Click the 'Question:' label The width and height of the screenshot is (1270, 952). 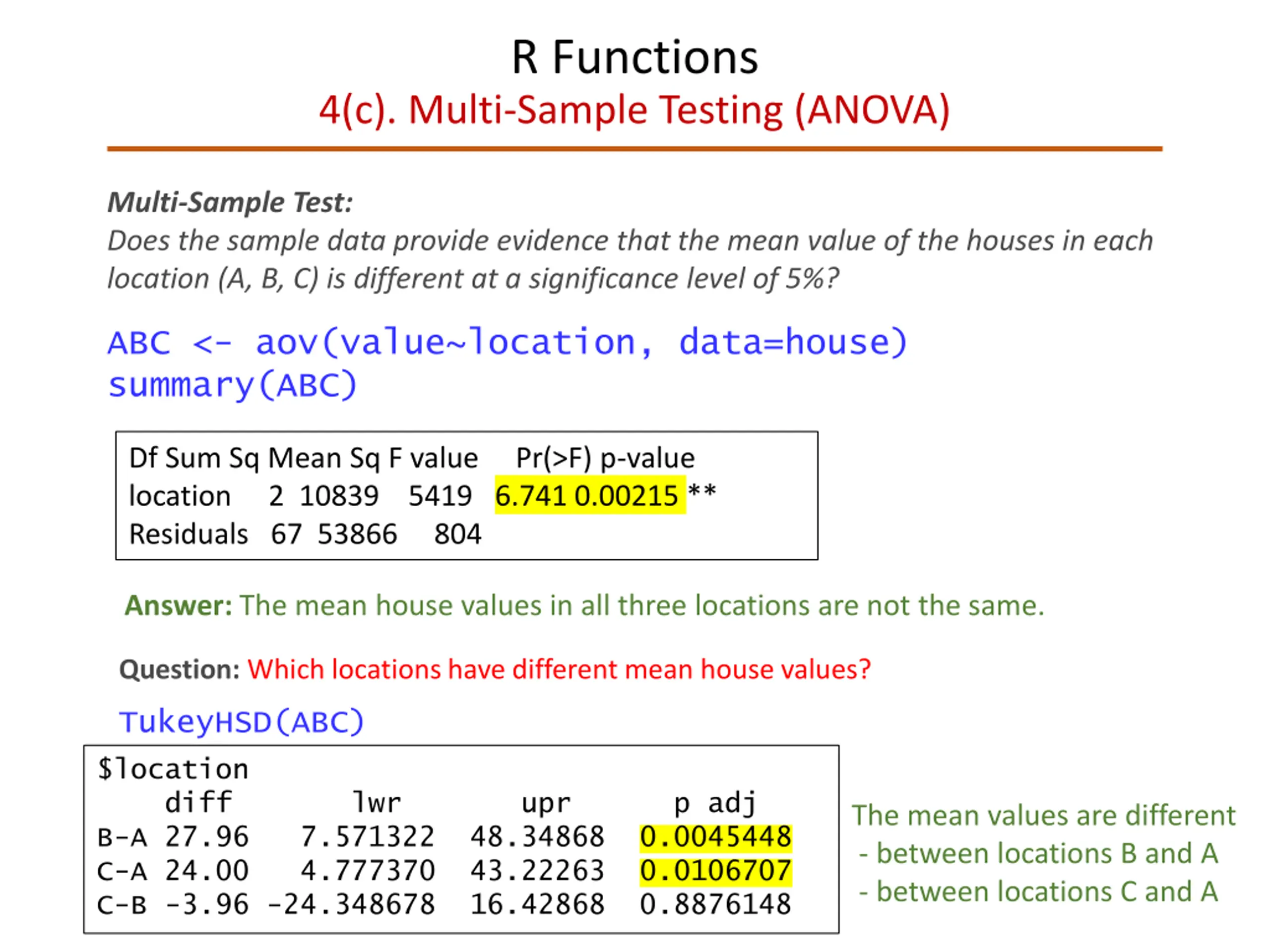pos(179,670)
